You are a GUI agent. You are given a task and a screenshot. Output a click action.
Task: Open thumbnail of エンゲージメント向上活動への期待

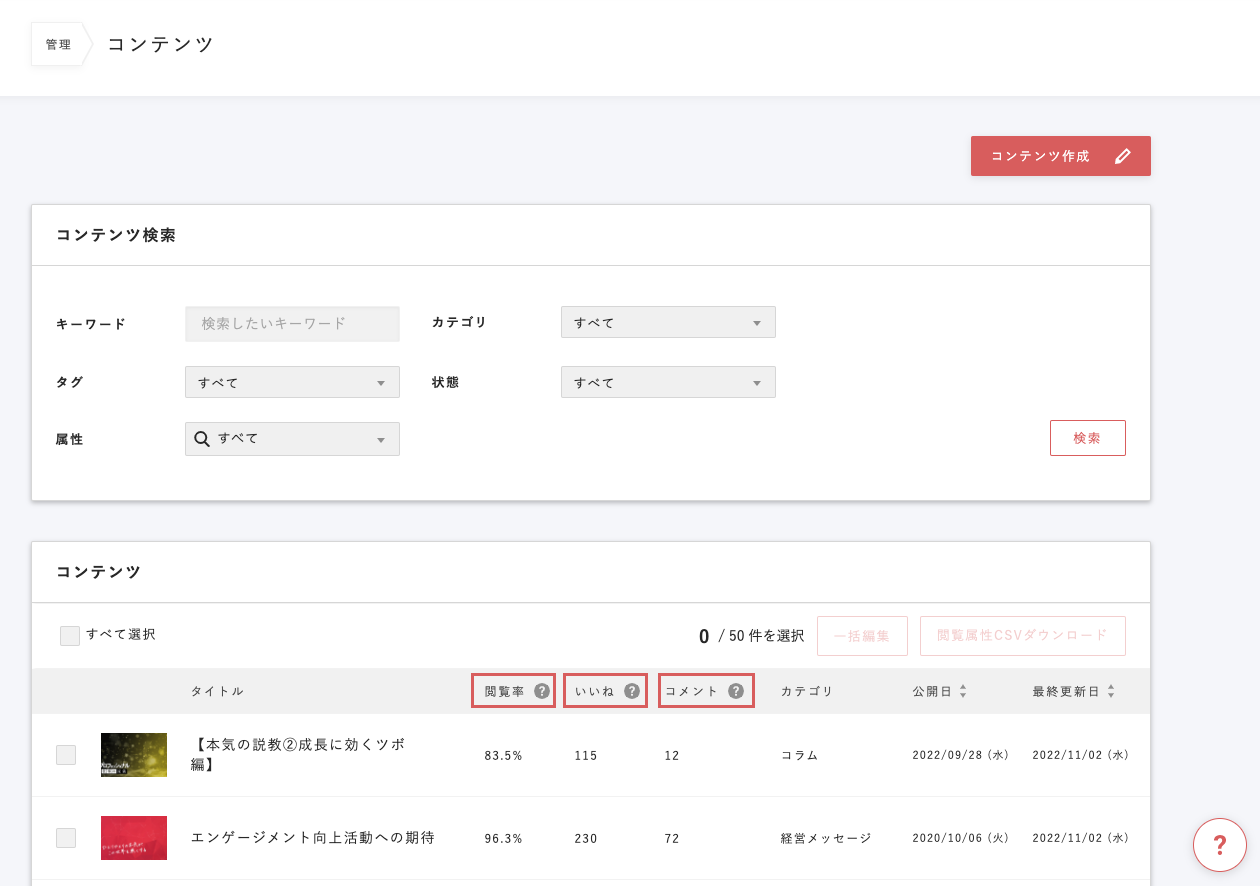point(134,838)
